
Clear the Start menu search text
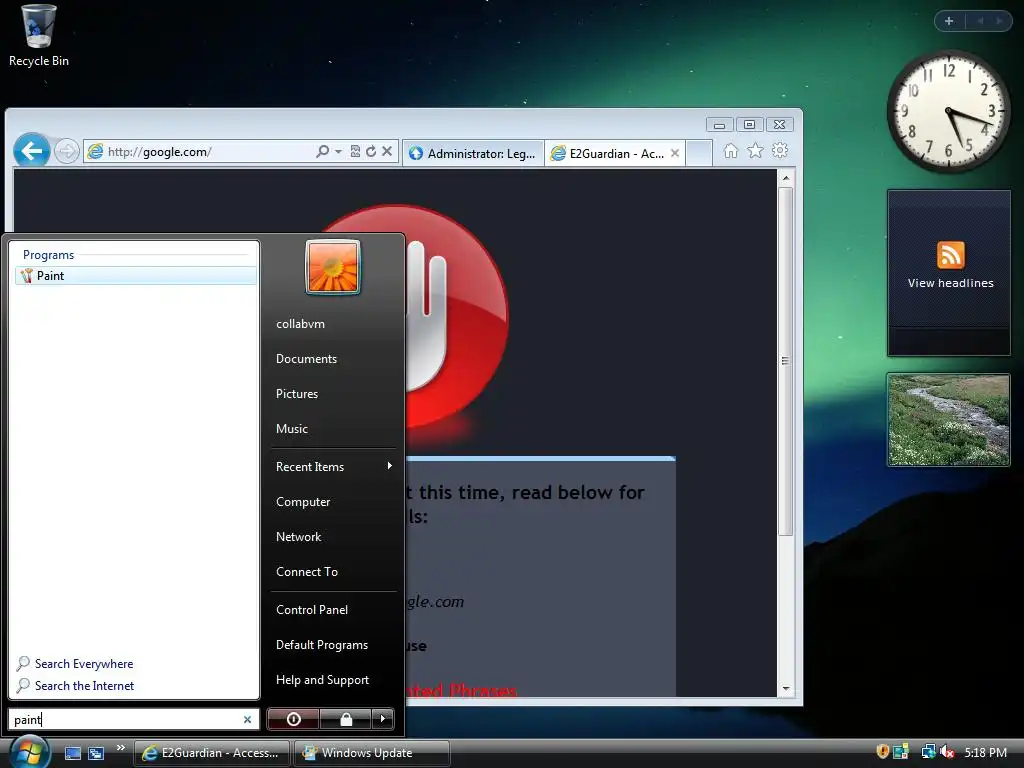tap(248, 719)
